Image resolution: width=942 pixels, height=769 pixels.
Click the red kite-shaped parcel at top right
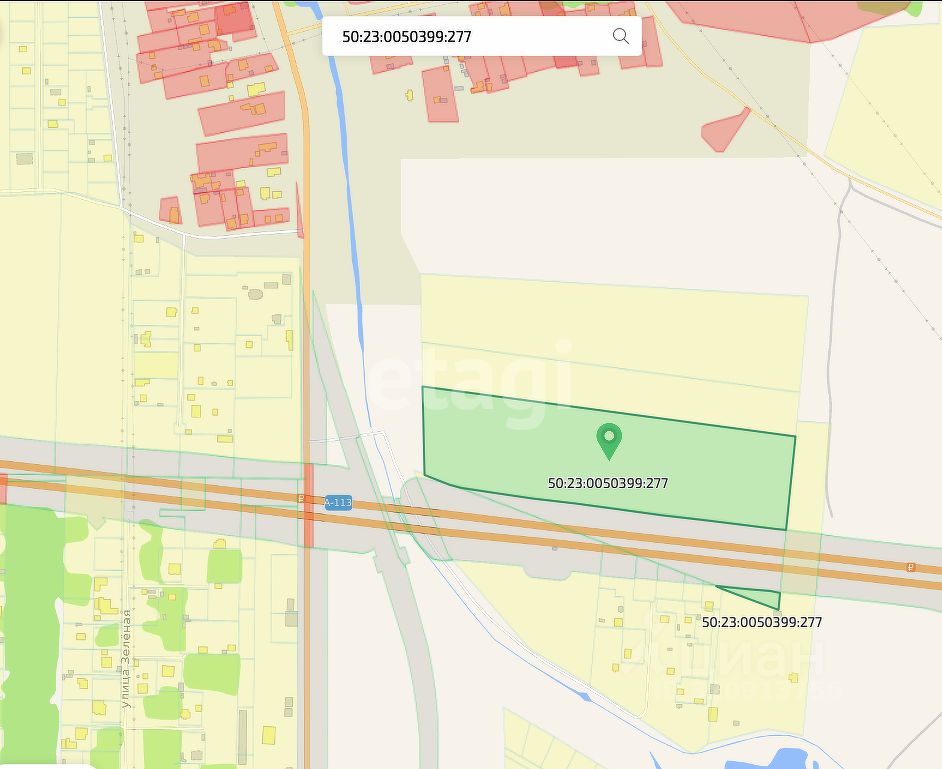pyautogui.click(x=725, y=130)
